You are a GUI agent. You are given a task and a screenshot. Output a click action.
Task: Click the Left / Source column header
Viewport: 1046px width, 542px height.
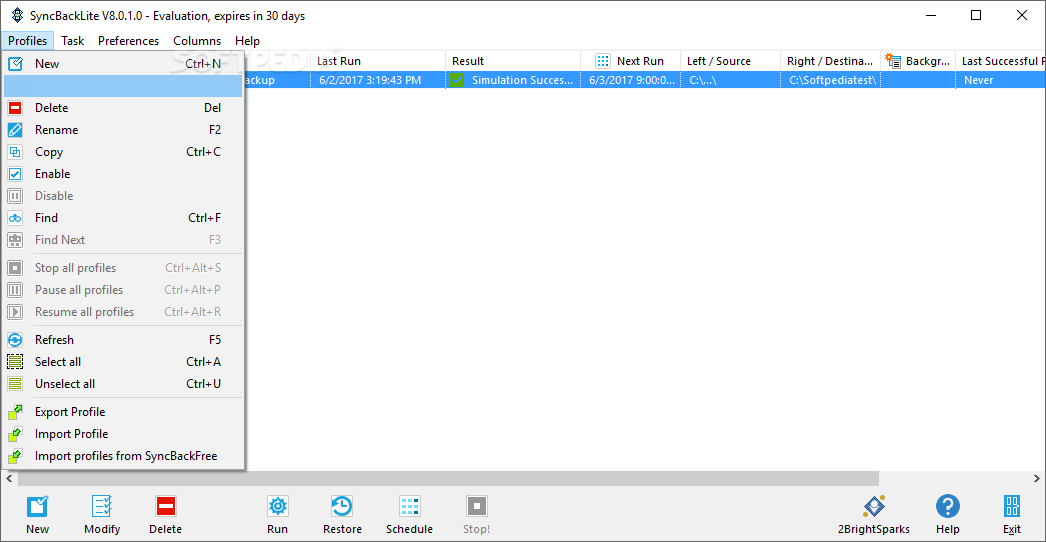coord(730,61)
